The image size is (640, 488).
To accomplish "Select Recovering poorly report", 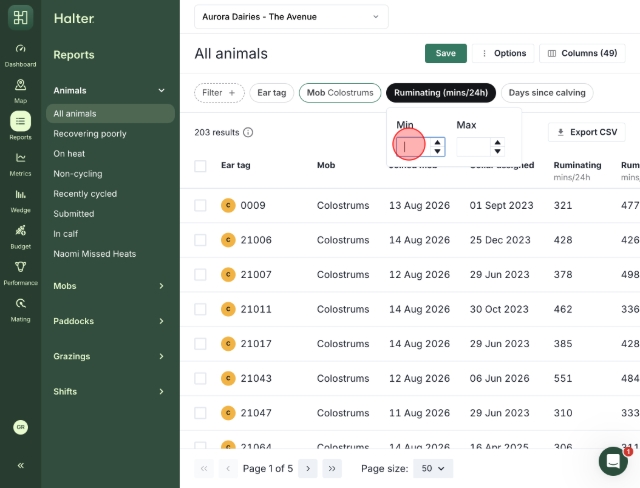I will click(90, 134).
